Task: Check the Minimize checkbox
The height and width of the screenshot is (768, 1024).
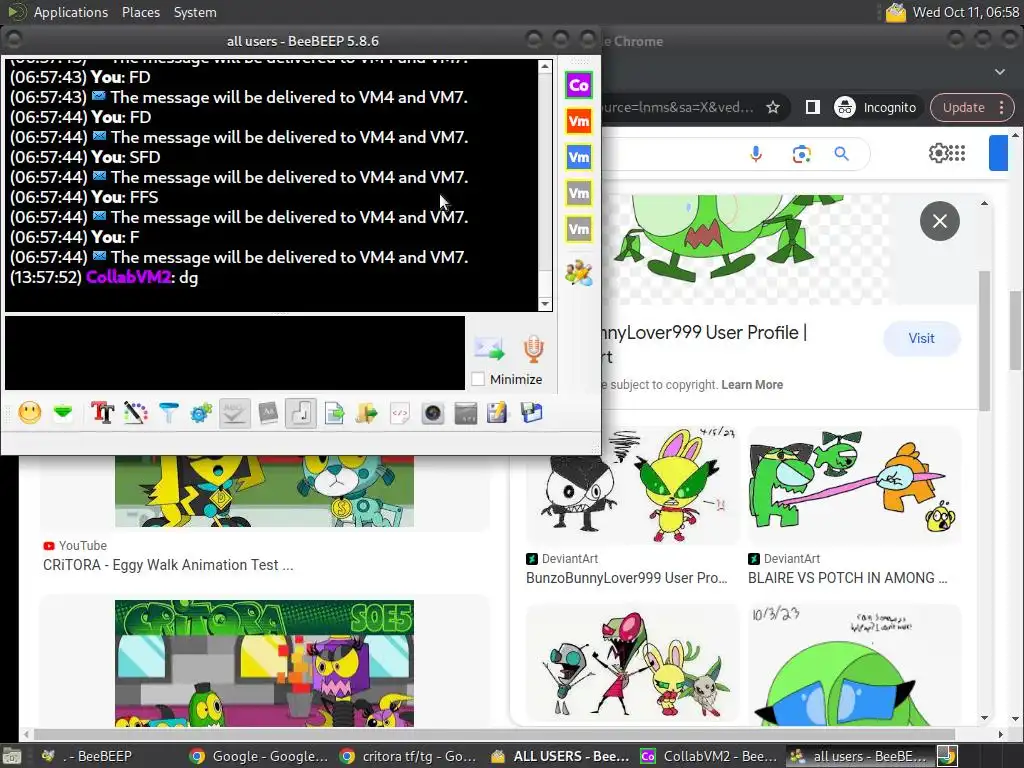Action: coord(478,379)
